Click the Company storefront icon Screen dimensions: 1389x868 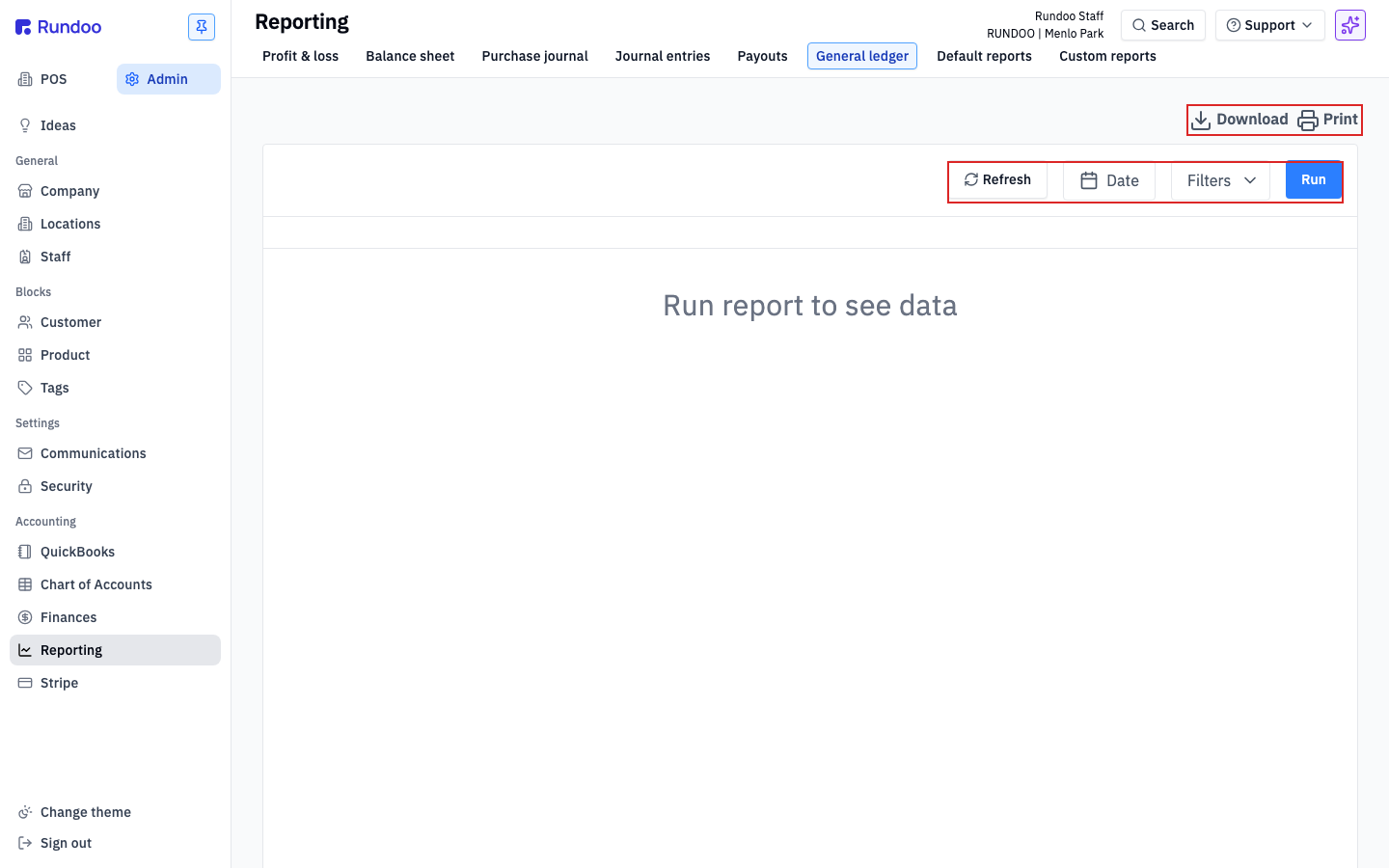25,191
